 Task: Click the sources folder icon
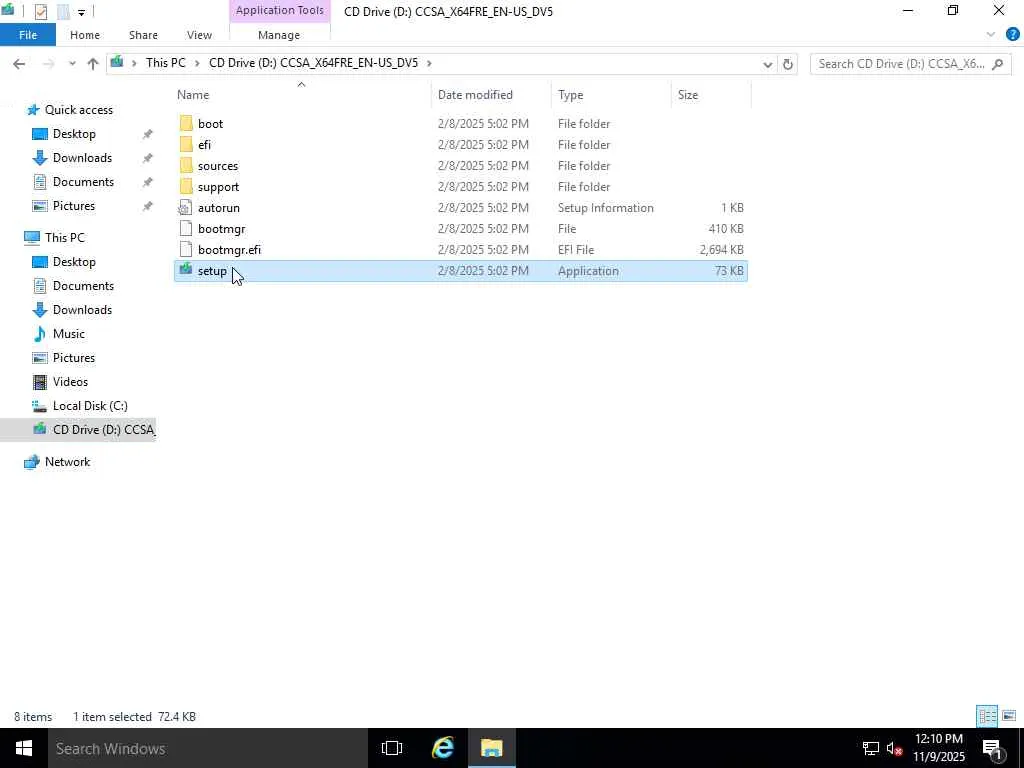tap(186, 165)
